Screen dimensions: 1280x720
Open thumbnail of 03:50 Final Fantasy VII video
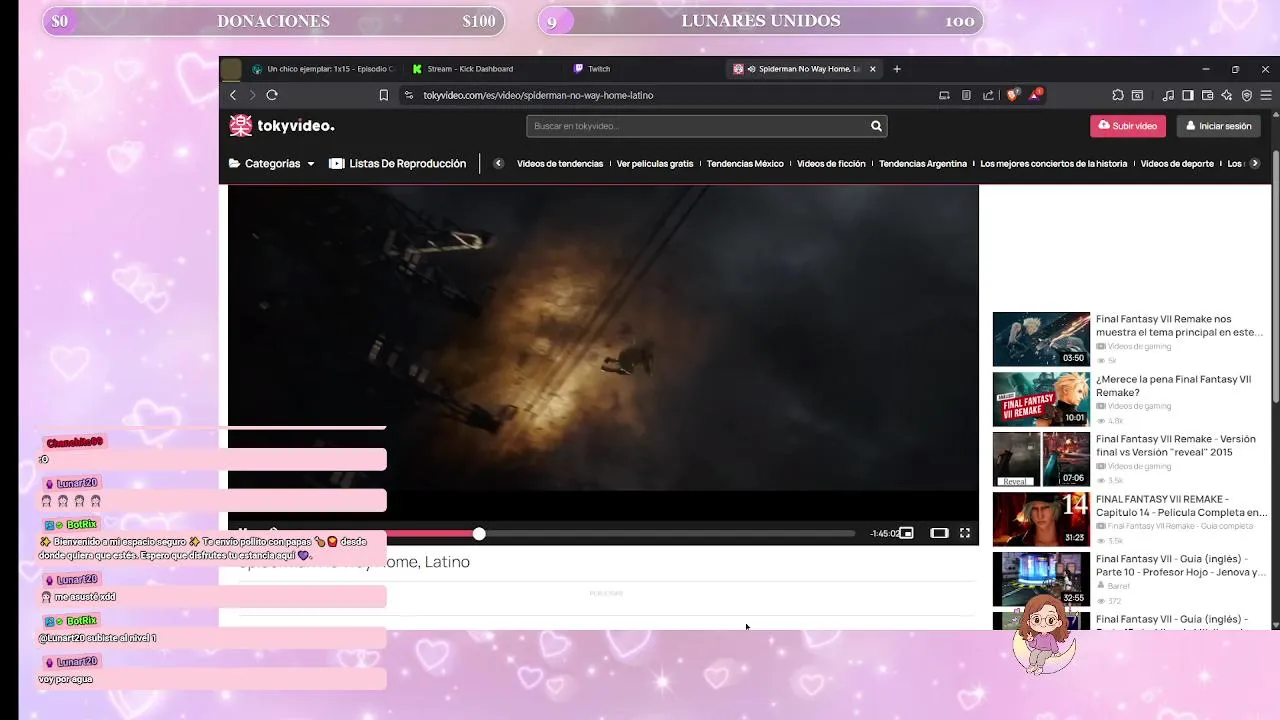pos(1041,339)
